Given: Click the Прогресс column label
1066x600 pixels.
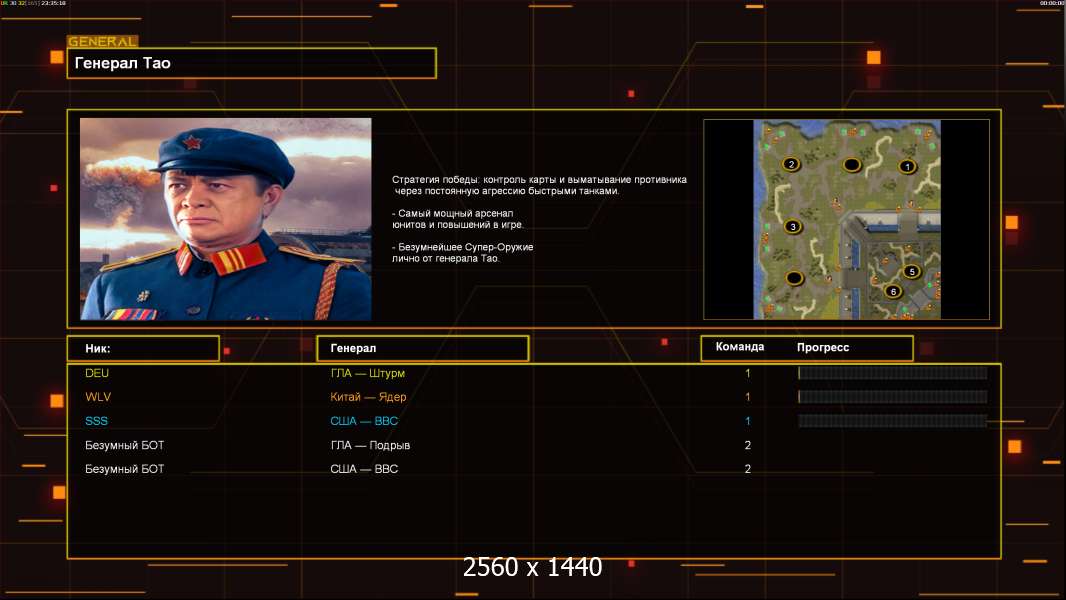Looking at the screenshot, I should 823,347.
